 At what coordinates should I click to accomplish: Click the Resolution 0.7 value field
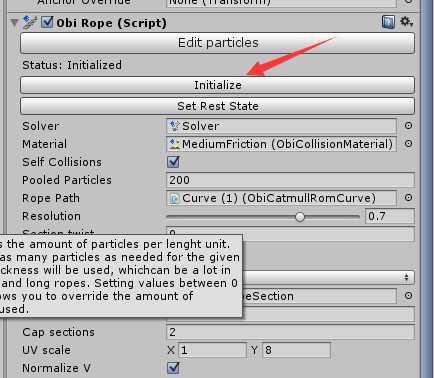390,216
